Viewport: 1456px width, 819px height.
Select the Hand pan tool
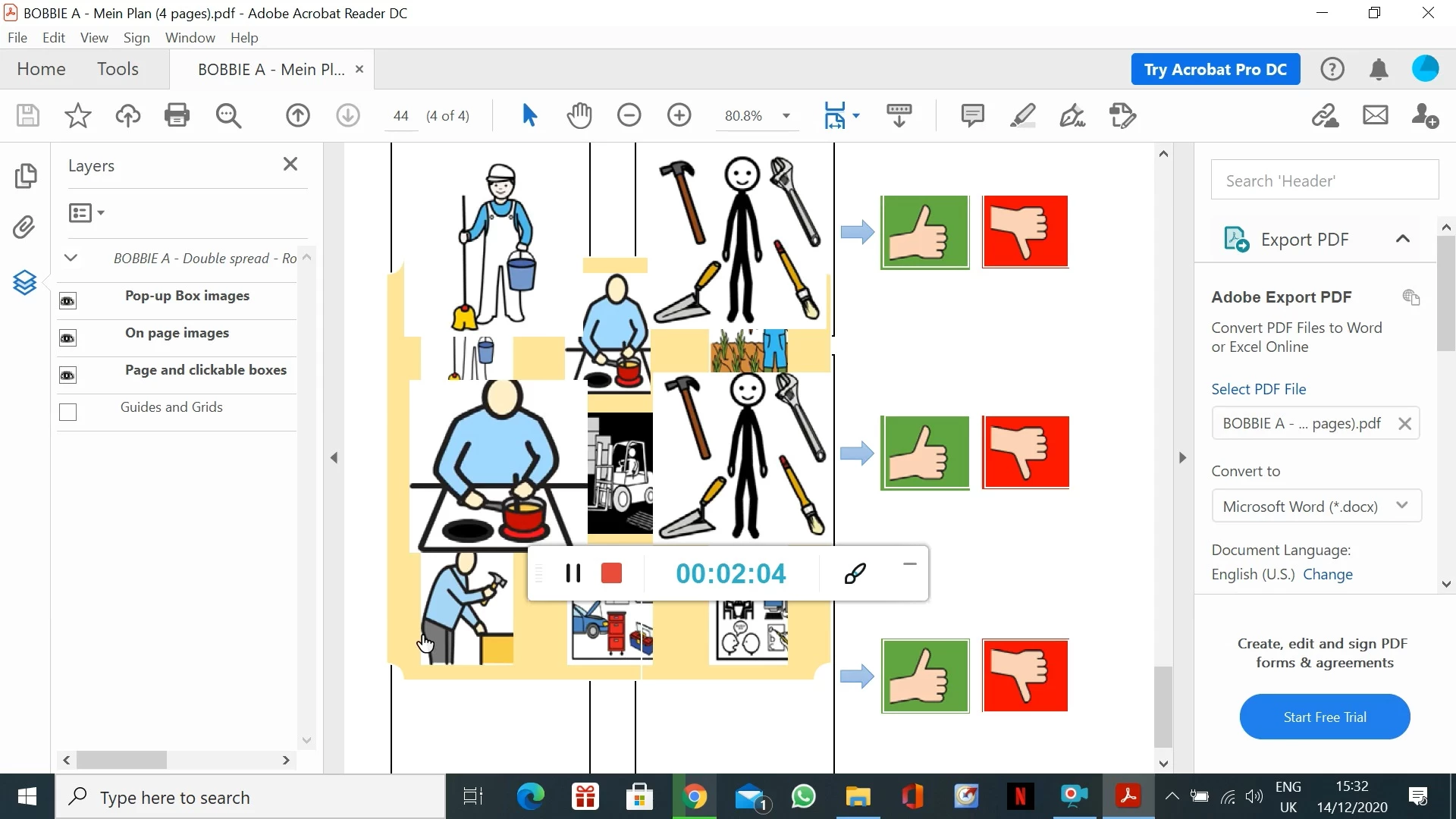(579, 116)
